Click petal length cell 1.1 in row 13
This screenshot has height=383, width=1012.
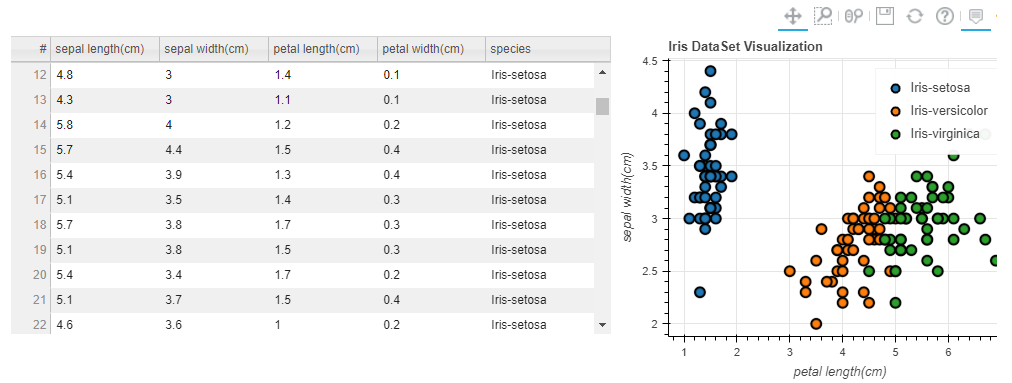323,100
